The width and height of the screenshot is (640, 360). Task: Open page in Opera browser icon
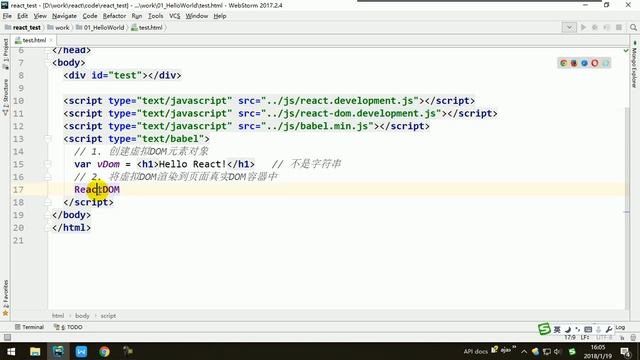point(595,63)
